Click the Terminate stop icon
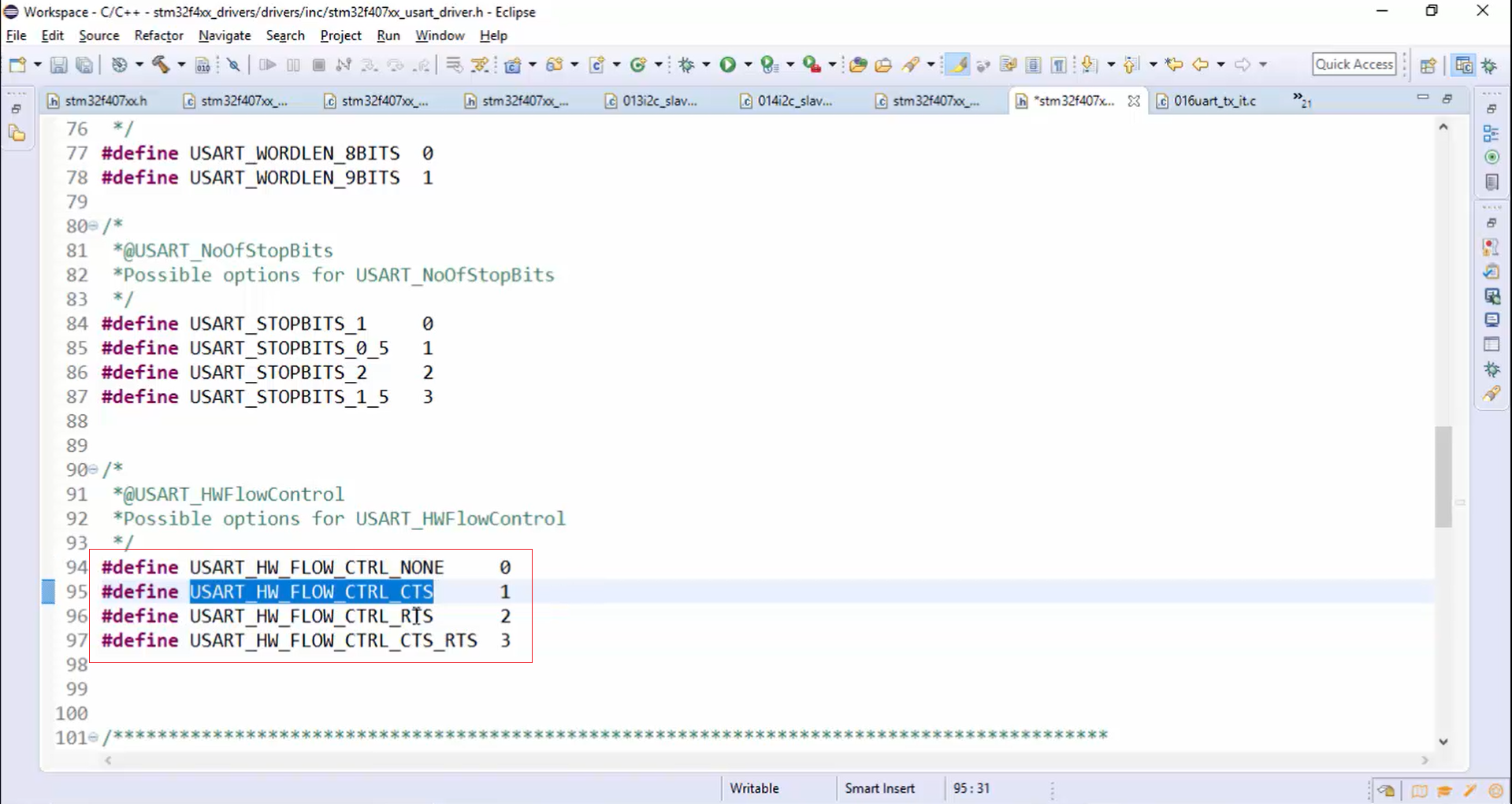The height and width of the screenshot is (804, 1512). click(318, 65)
